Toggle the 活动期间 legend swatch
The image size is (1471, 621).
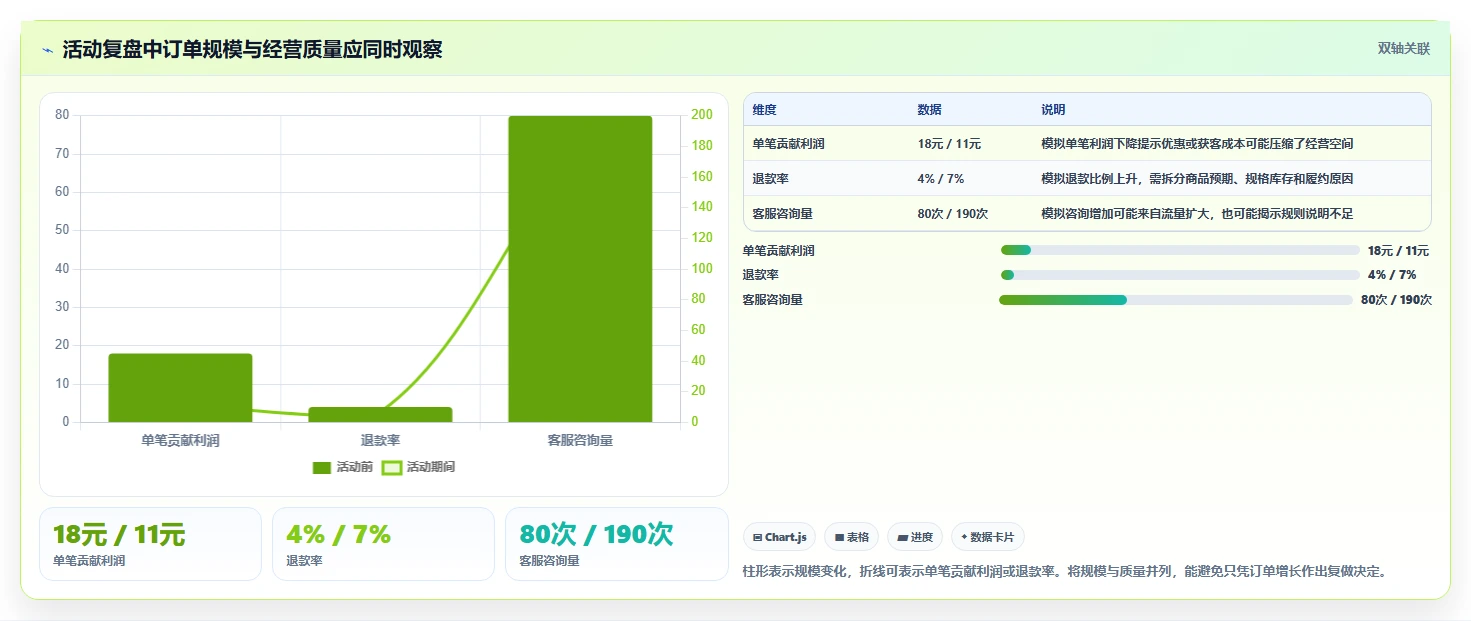[392, 467]
